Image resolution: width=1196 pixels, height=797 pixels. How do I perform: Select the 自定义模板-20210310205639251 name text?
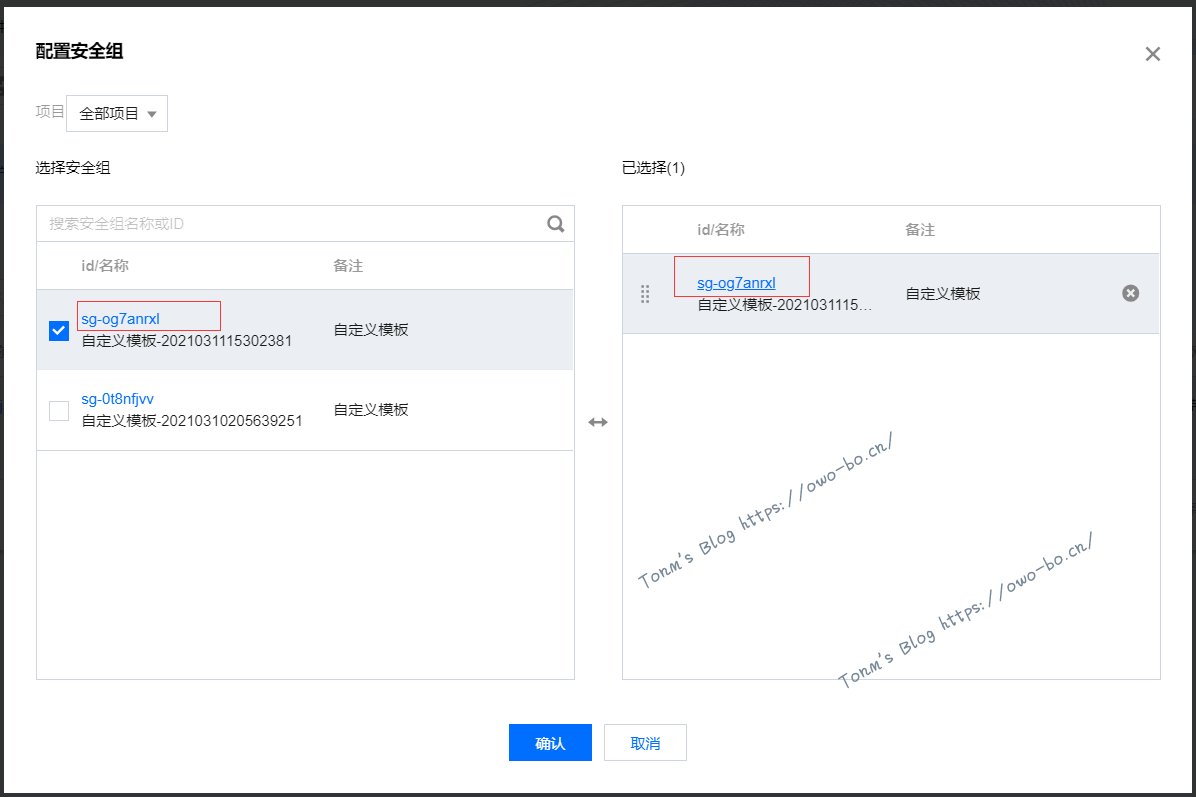[192, 421]
